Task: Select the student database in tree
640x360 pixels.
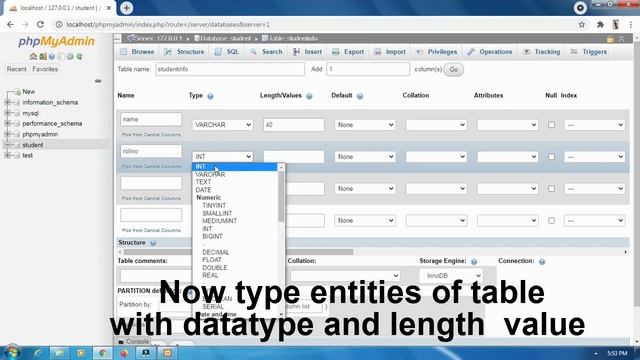Action: click(x=33, y=145)
